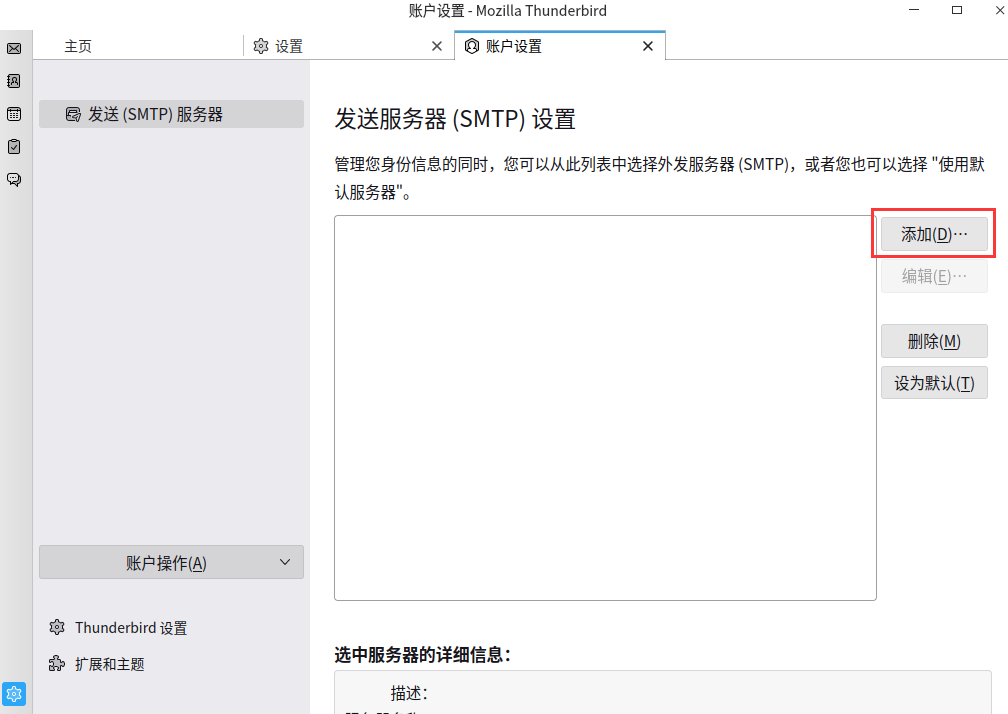Image resolution: width=1008 pixels, height=714 pixels.
Task: Open the Tasks space icon
Action: [x=14, y=146]
